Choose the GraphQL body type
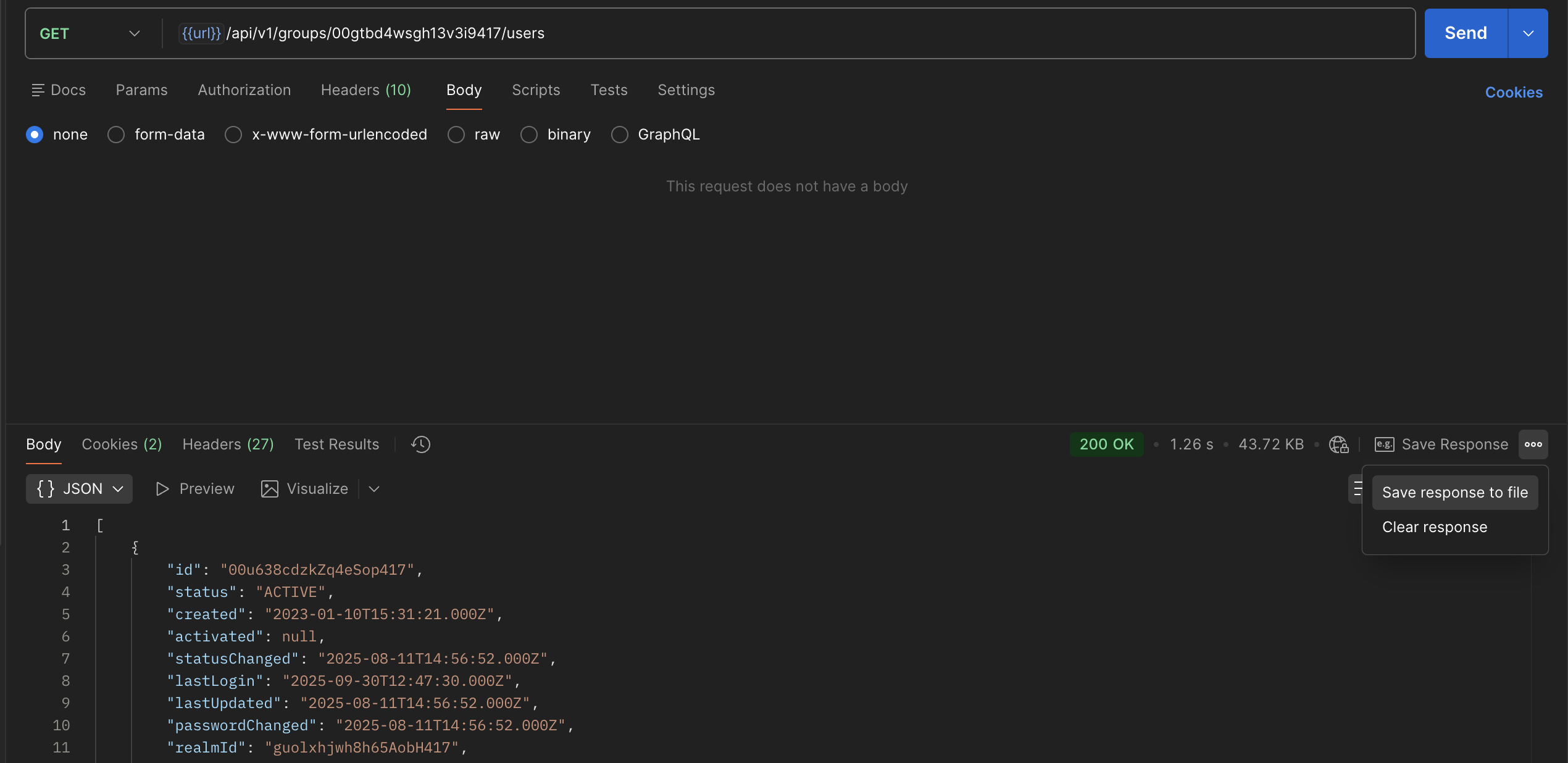 click(620, 135)
